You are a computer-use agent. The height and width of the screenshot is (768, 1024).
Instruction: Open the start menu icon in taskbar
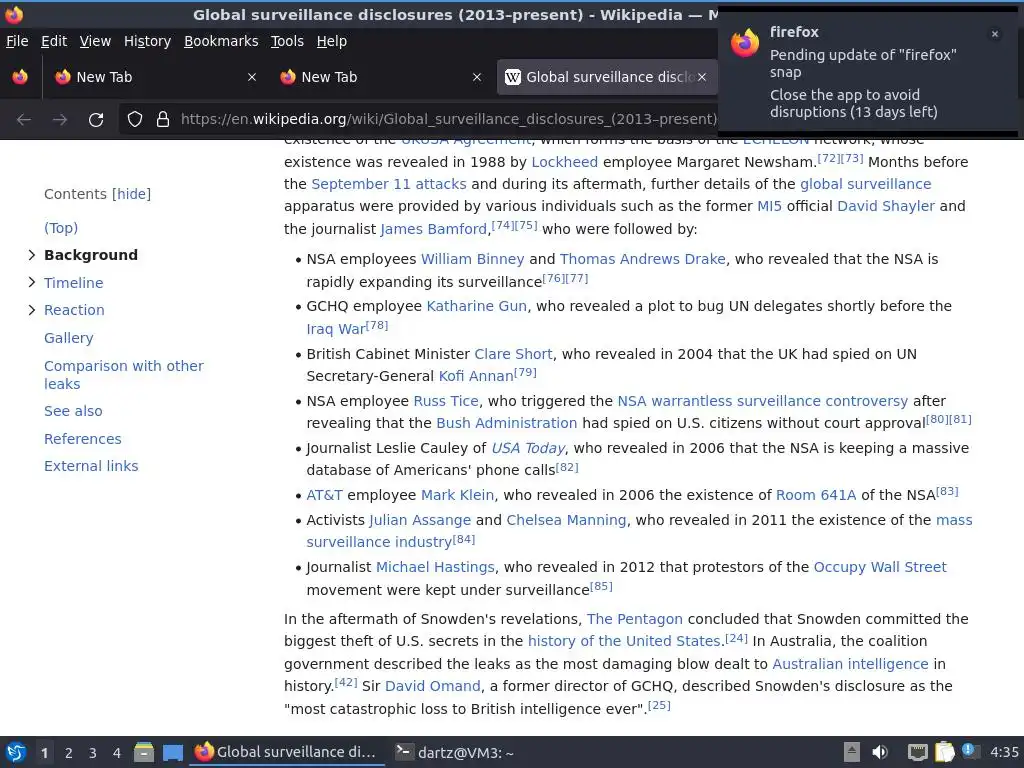pyautogui.click(x=16, y=752)
